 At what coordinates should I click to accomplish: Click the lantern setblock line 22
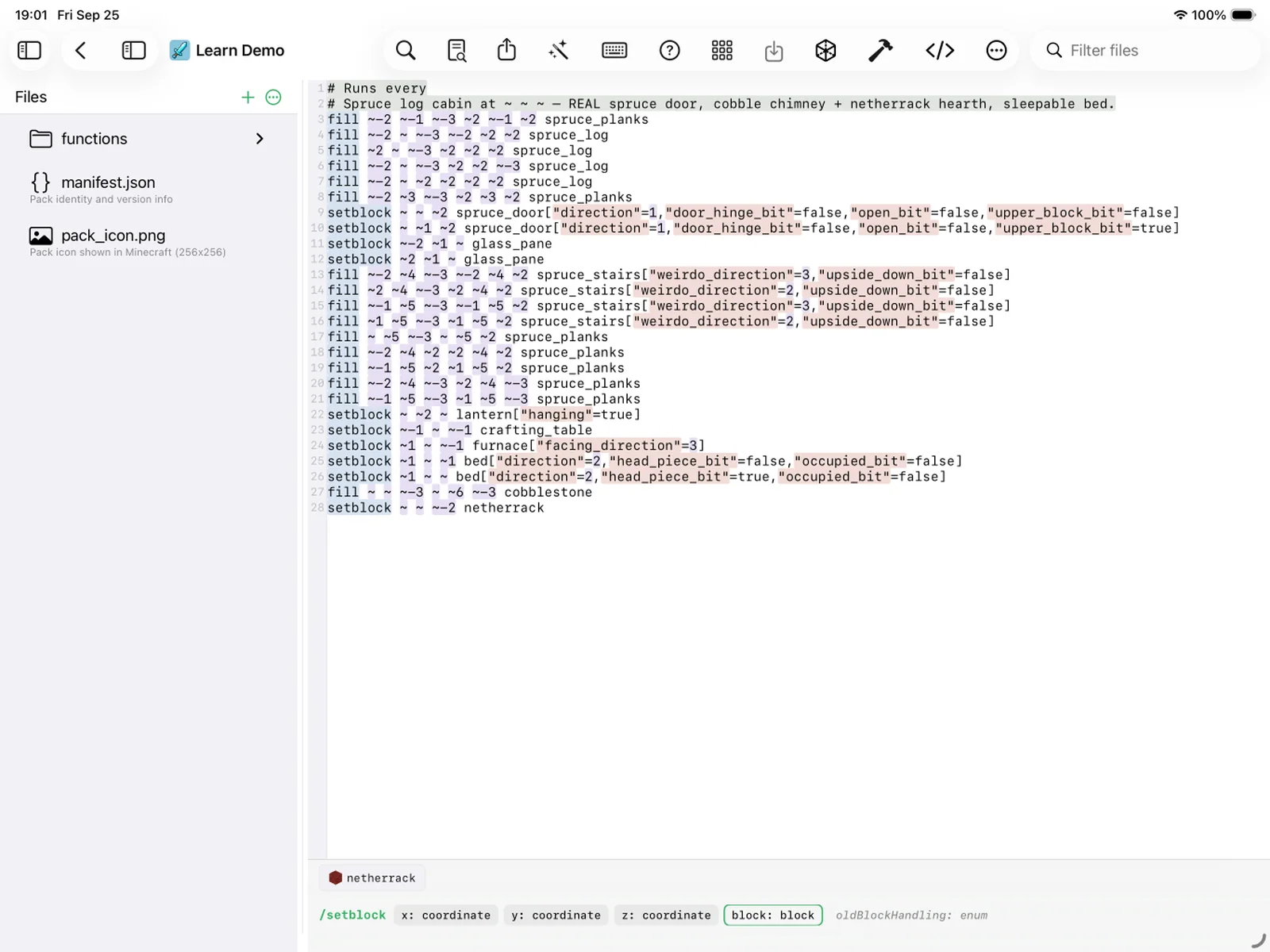484,415
